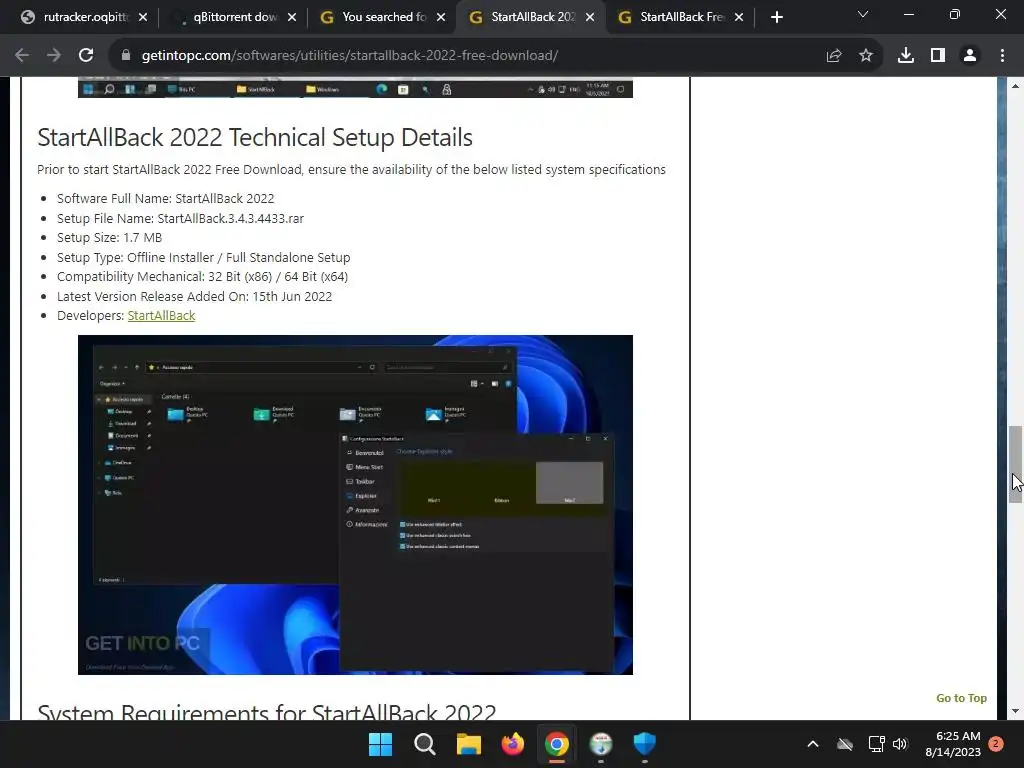This screenshot has height=768, width=1024.
Task: Select the 'Latest Version Release Added On' line
Action: [195, 296]
